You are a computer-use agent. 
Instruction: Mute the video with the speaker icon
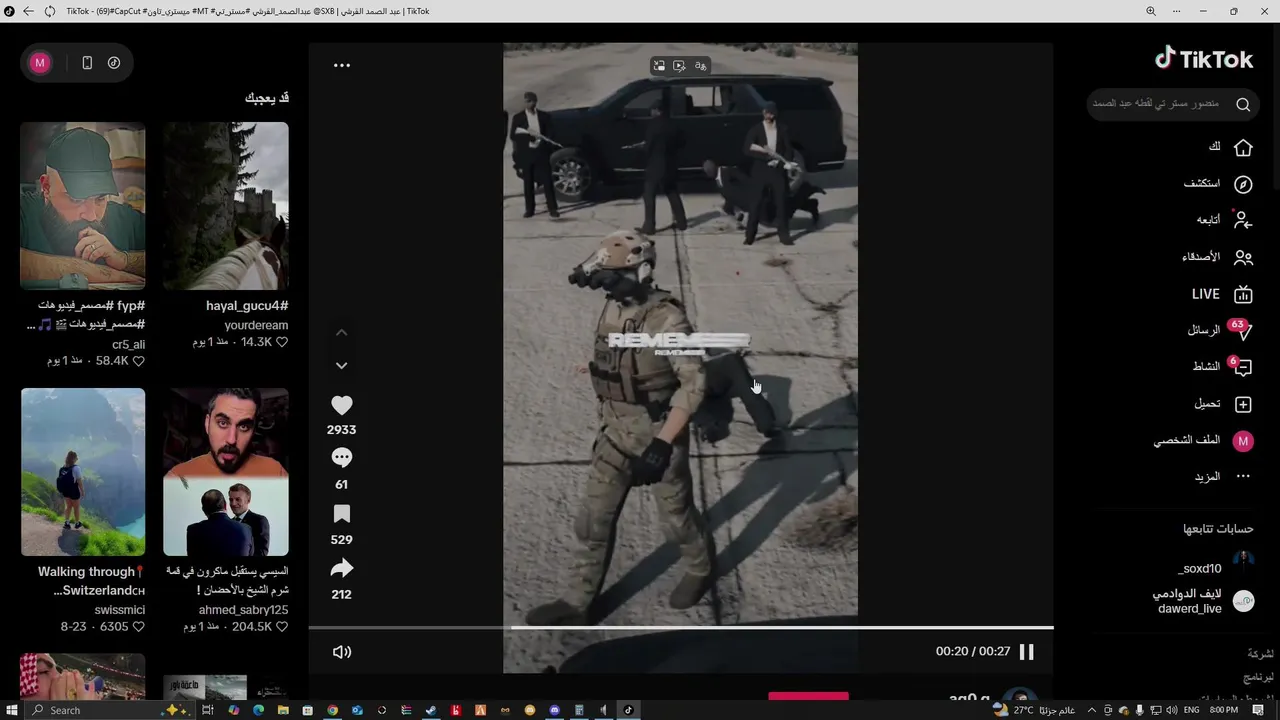(x=342, y=652)
